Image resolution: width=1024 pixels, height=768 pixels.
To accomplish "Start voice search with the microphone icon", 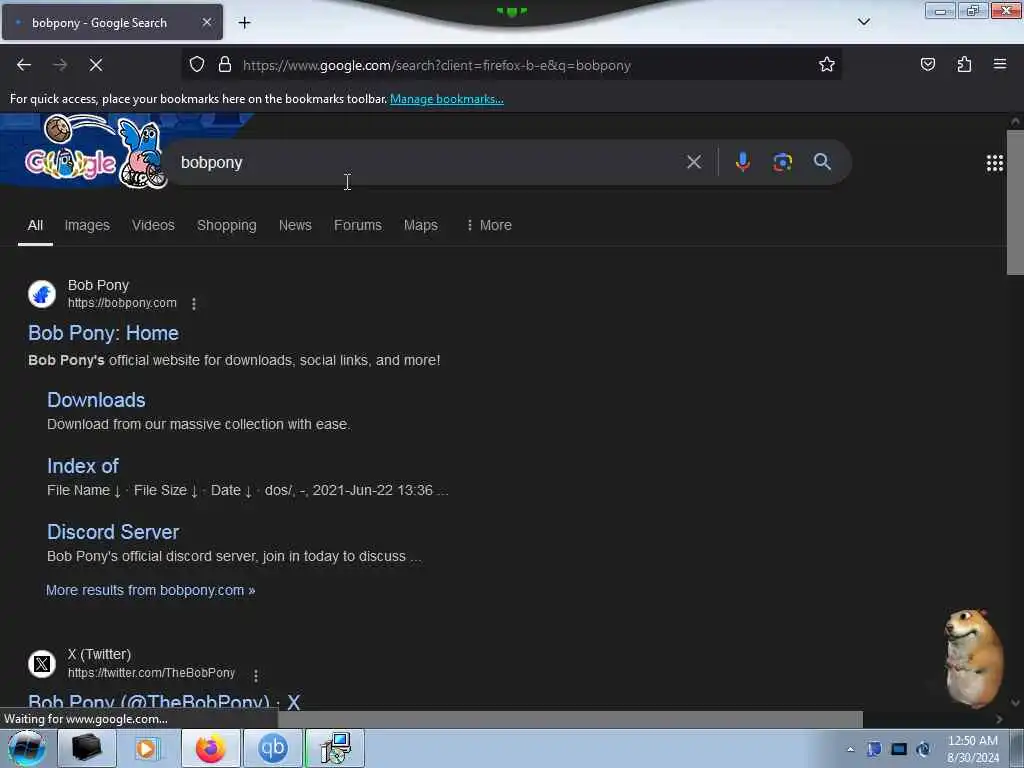I will pyautogui.click(x=743, y=162).
